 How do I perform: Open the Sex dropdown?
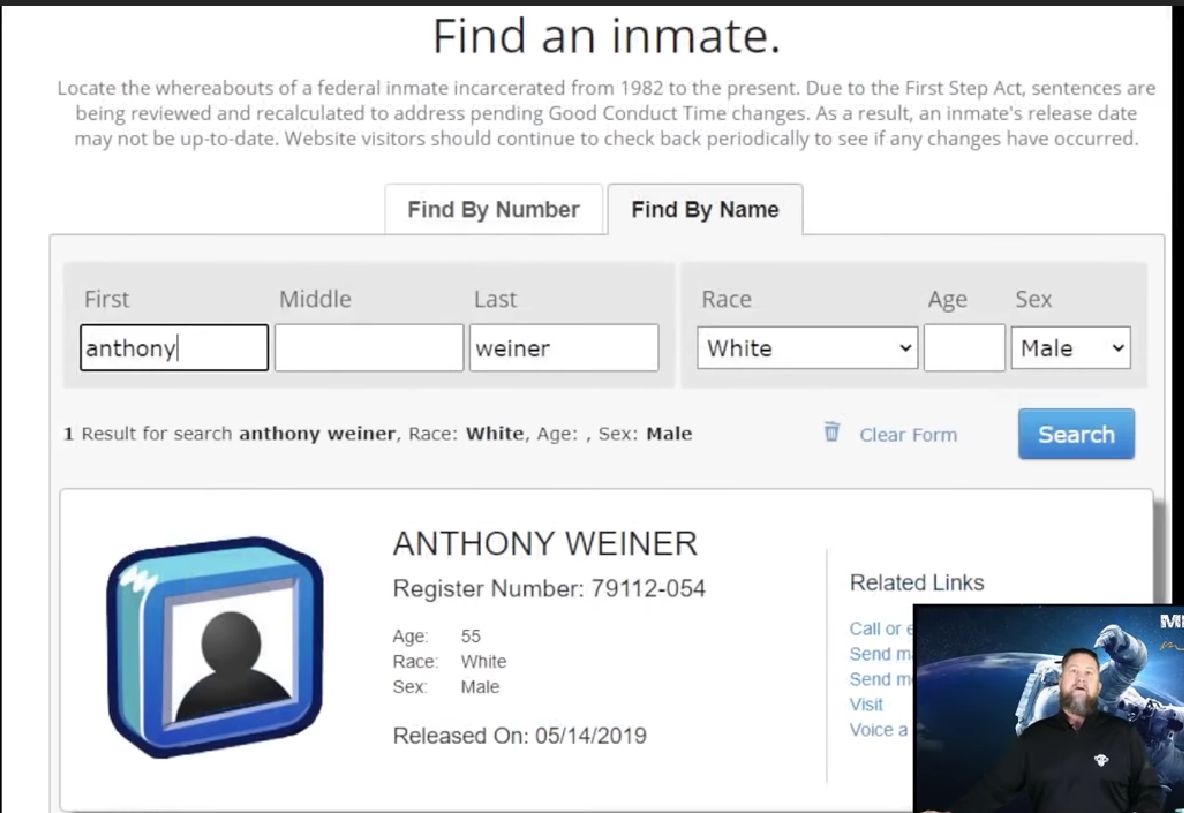[1071, 347]
